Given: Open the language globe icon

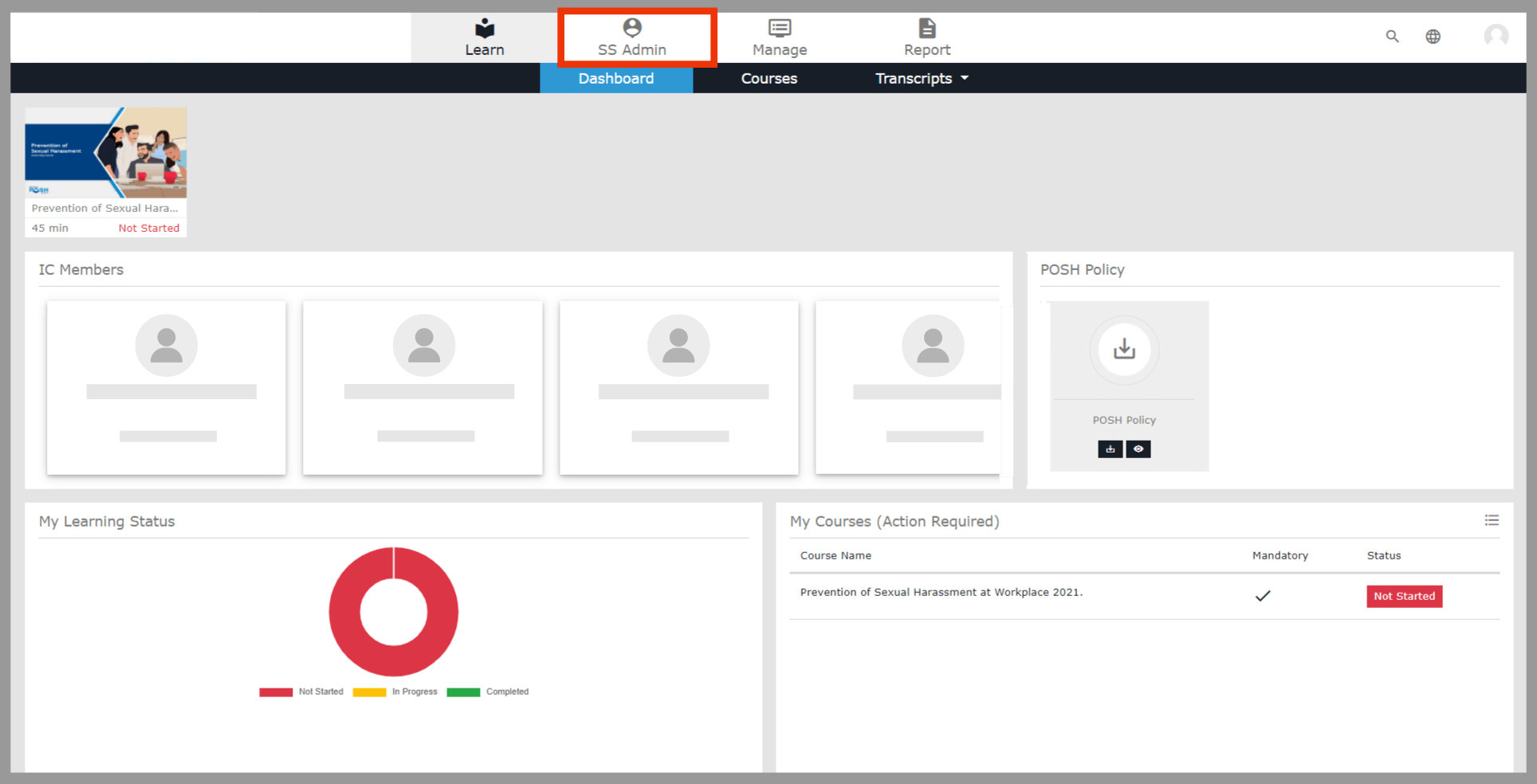Looking at the screenshot, I should tap(1433, 37).
